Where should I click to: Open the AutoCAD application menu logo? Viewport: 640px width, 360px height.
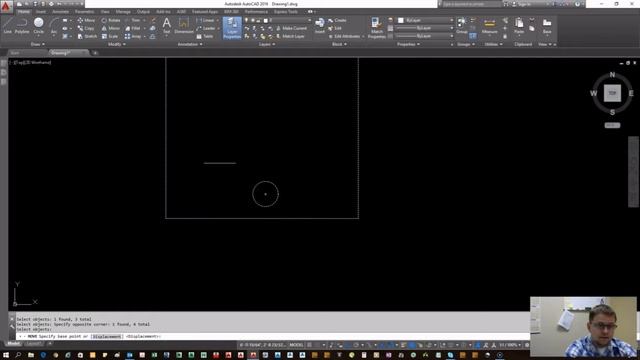tap(6, 6)
